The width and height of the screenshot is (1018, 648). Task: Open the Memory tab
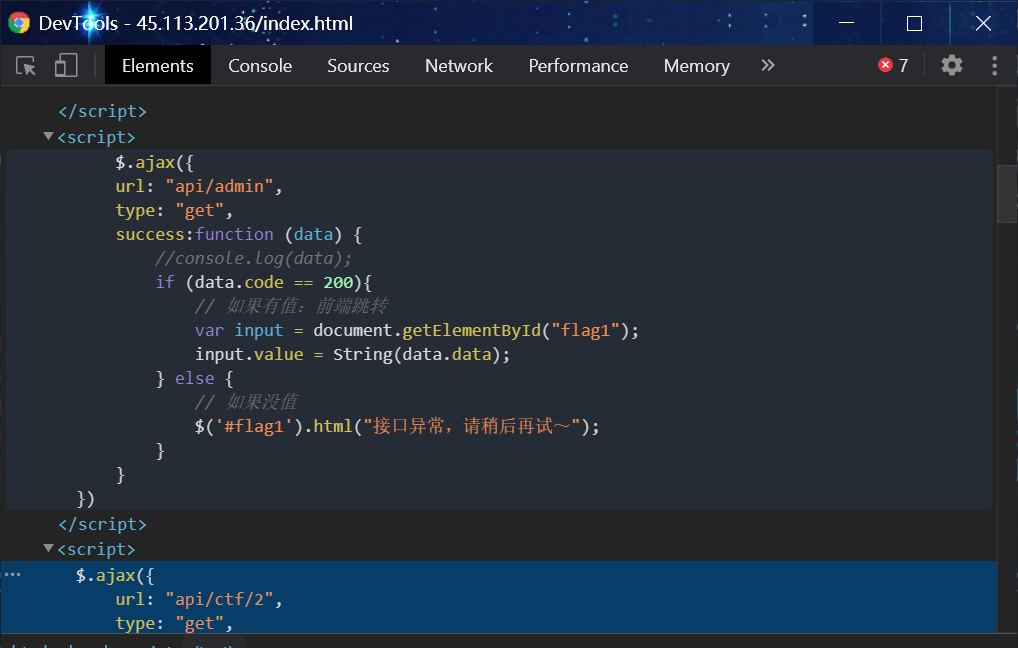click(696, 66)
